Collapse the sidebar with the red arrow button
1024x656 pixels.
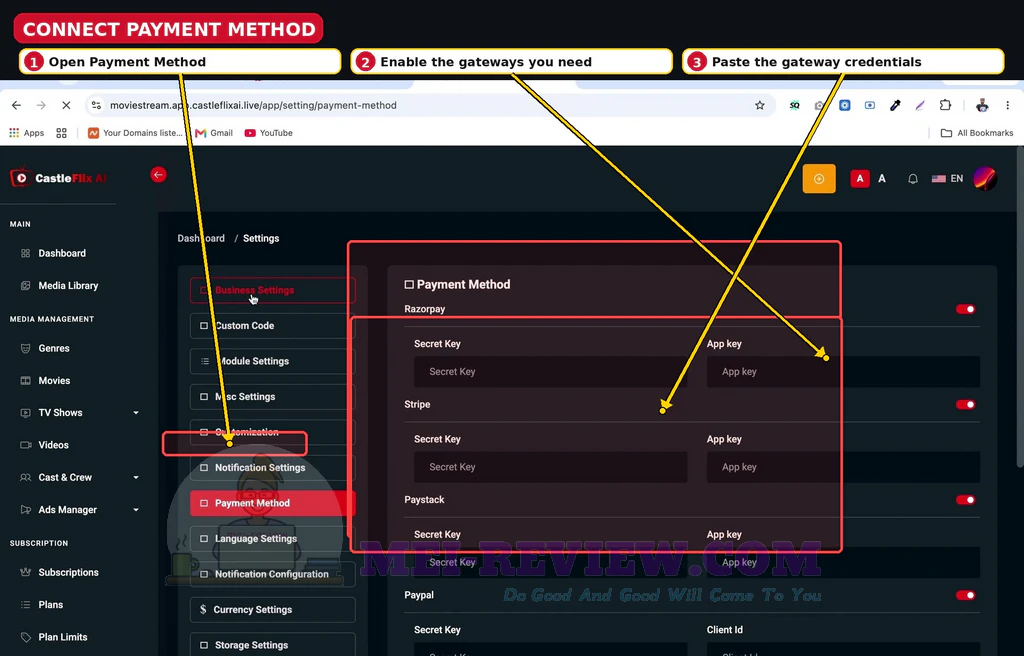point(158,174)
